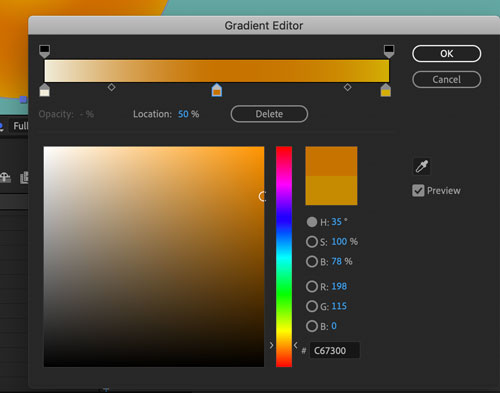Image resolution: width=500 pixels, height=393 pixels.
Task: Click inside the saturation-brightness color field
Action: (x=154, y=257)
